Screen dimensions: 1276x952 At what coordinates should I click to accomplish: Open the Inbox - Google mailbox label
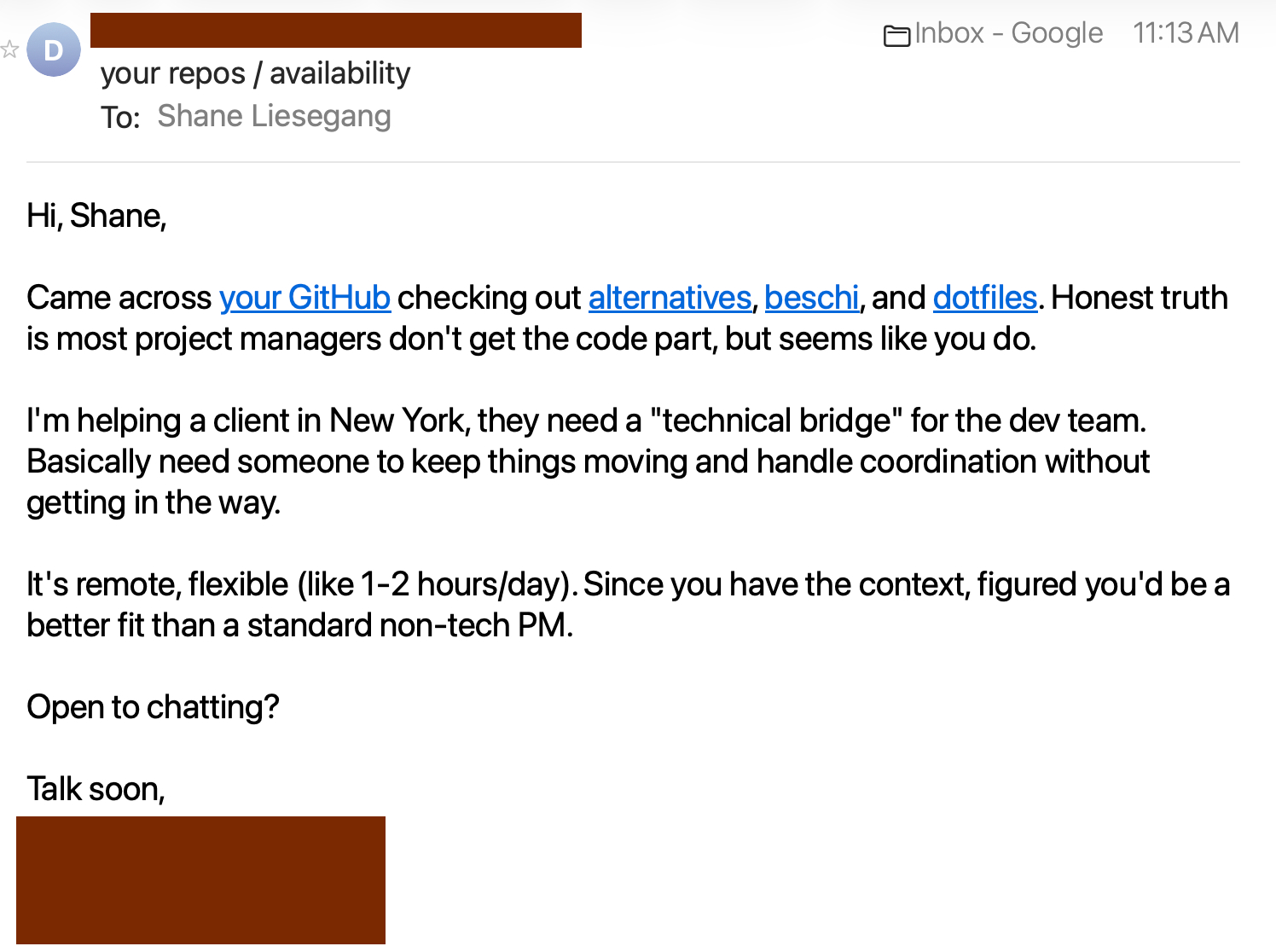[x=1008, y=33]
